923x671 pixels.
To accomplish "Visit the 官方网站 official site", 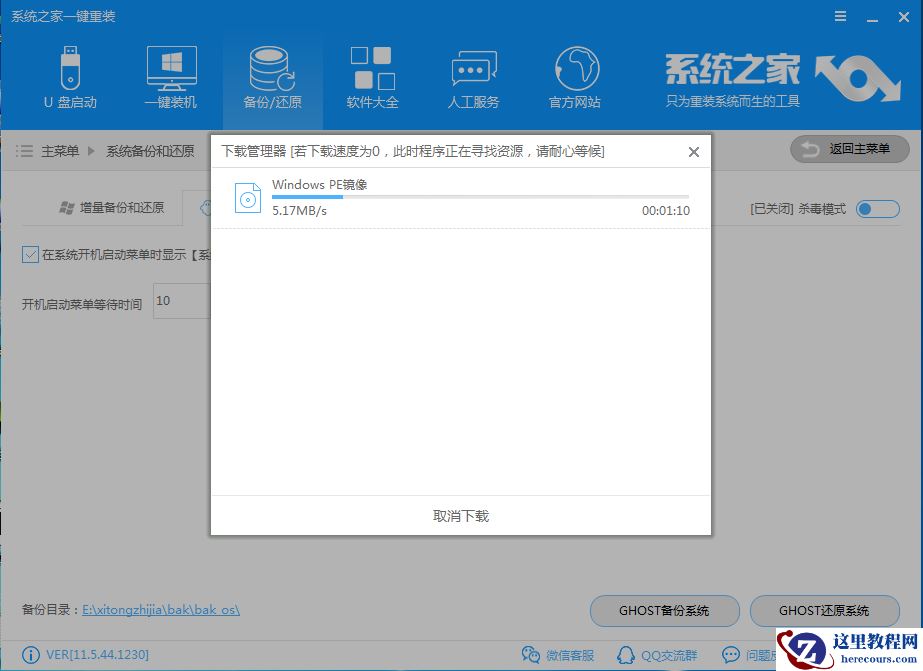I will coord(573,75).
